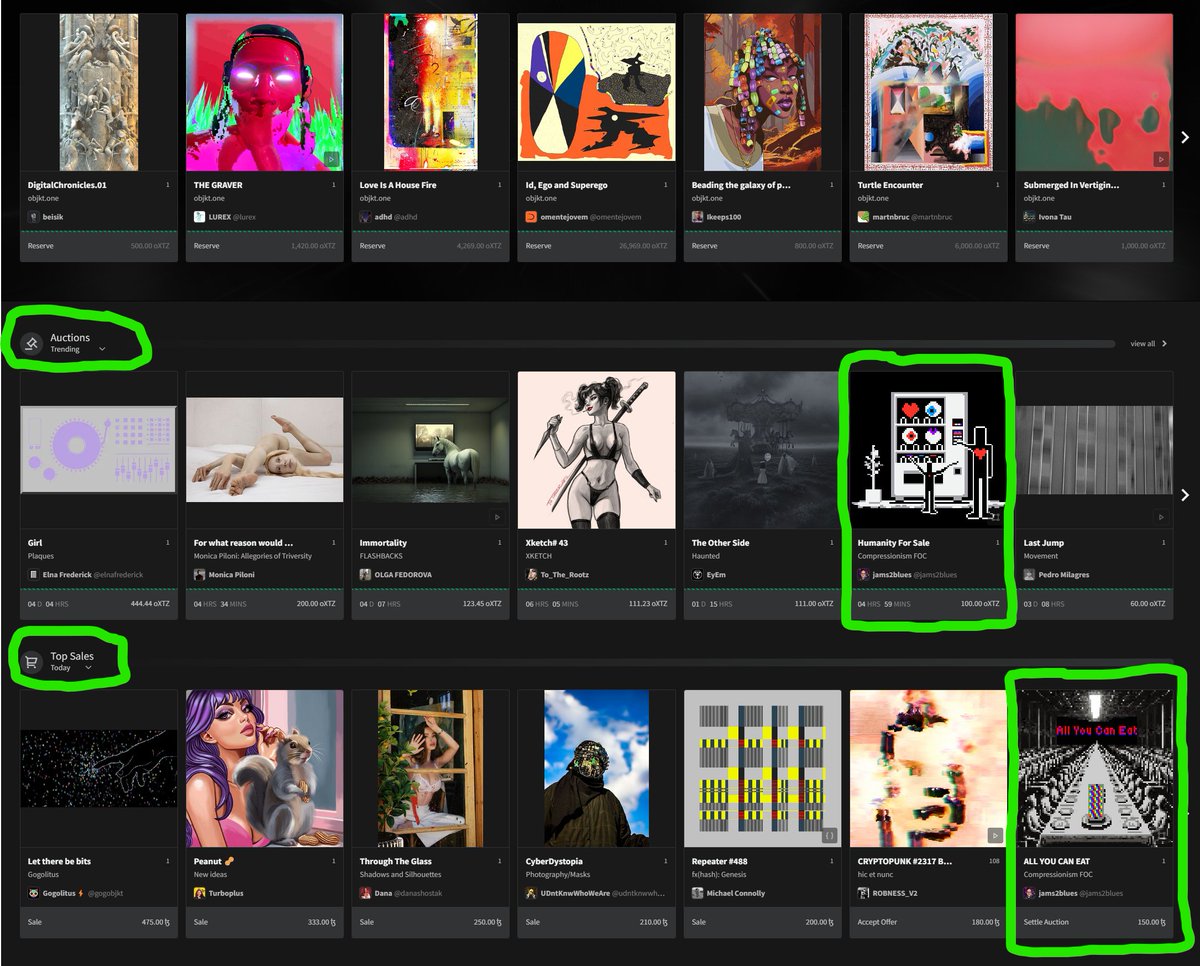Open Turboplus' avatar icon
Screen dimensions: 1200x966
[x=199, y=893]
